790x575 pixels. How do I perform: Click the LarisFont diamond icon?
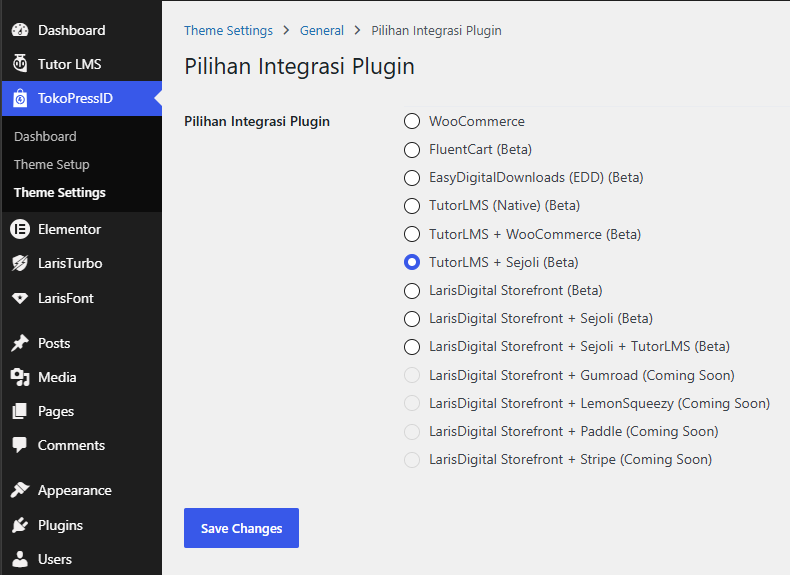[20, 298]
